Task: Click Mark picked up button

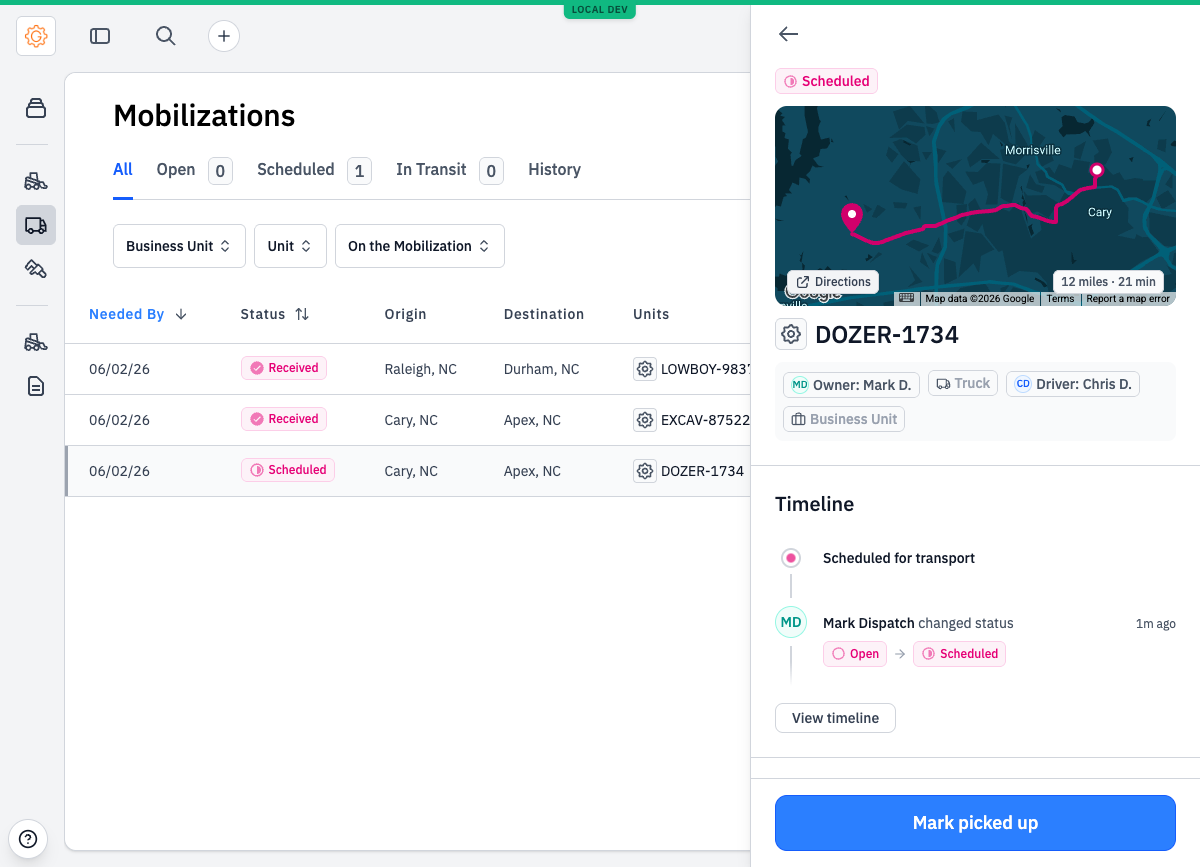Action: coord(975,823)
